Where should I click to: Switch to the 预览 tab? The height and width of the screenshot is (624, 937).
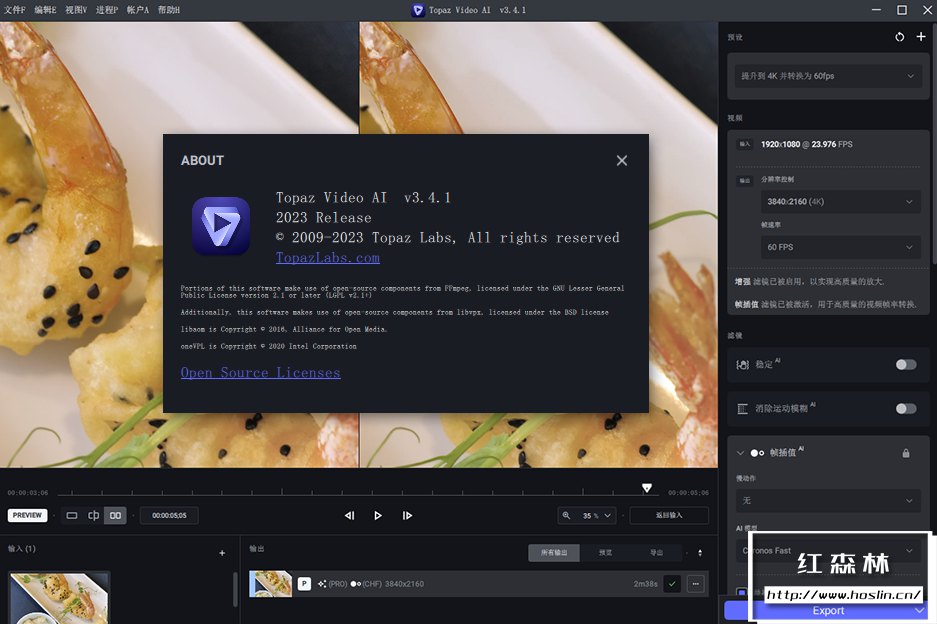(605, 553)
